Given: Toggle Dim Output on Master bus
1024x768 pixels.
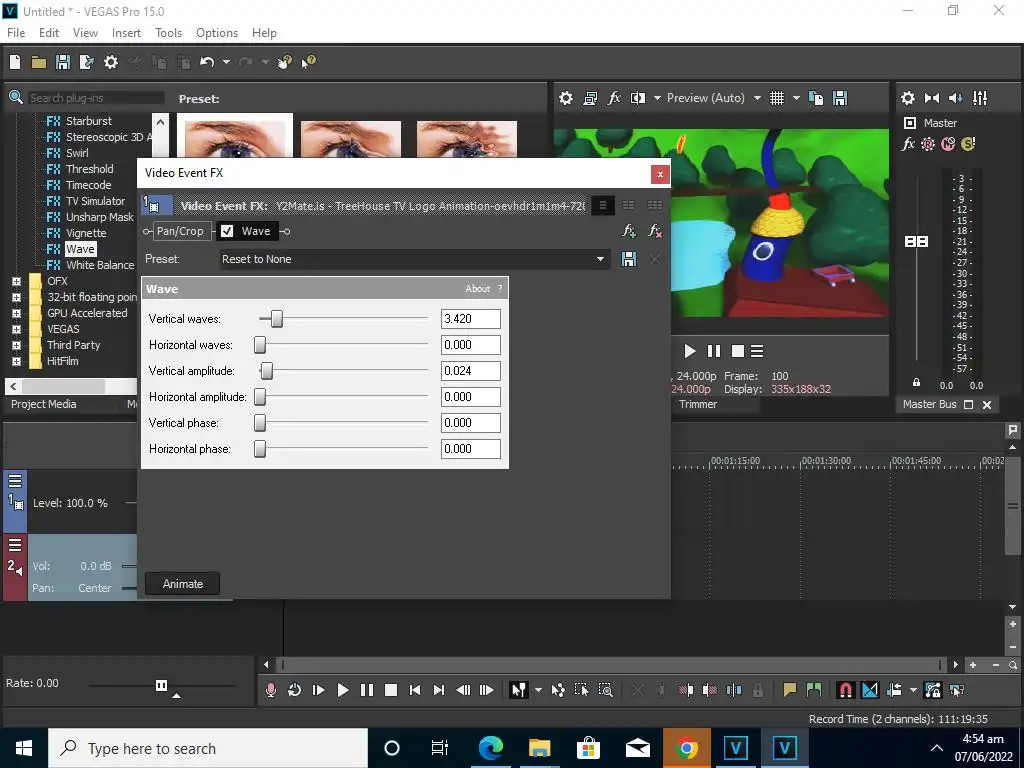Looking at the screenshot, I should [955, 98].
